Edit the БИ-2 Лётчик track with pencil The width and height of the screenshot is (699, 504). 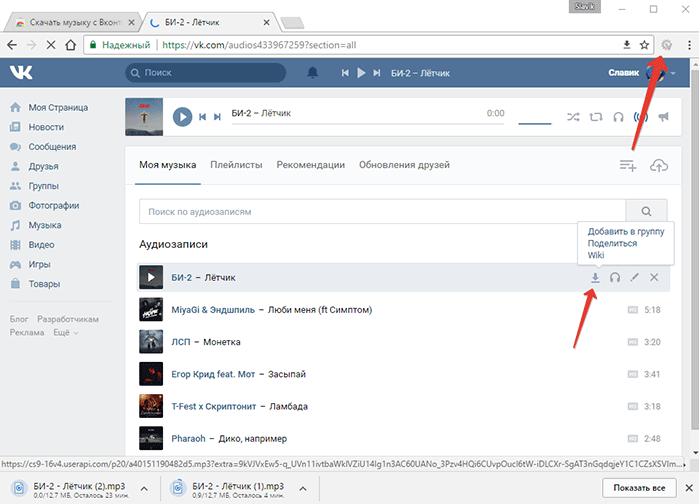point(634,277)
